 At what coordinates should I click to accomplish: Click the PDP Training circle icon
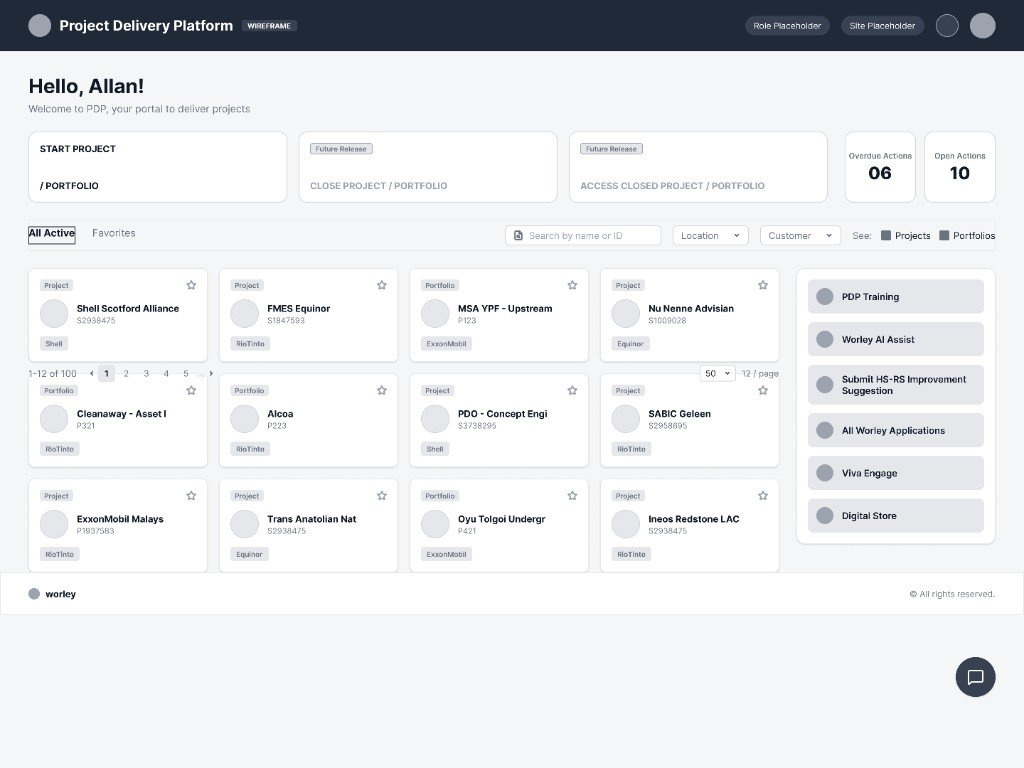tap(825, 296)
